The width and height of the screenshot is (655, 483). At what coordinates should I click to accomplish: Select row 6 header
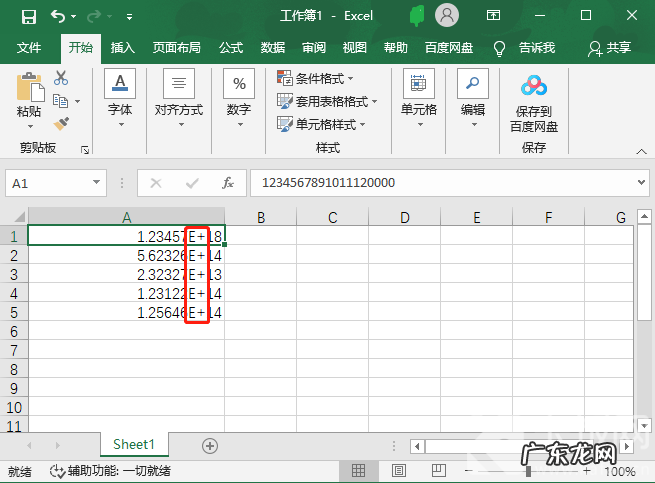click(x=14, y=332)
